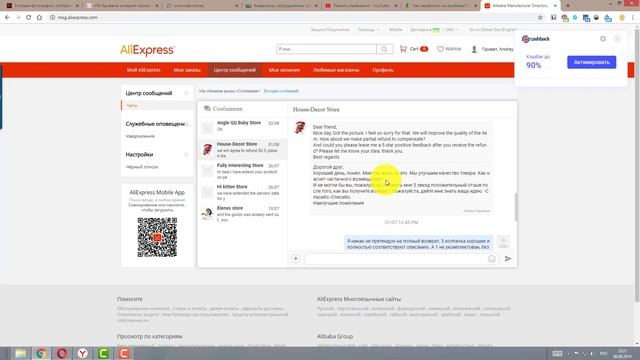Select Чаты in the sidebar
Image resolution: width=640 pixels, height=360 pixels.
[132, 106]
